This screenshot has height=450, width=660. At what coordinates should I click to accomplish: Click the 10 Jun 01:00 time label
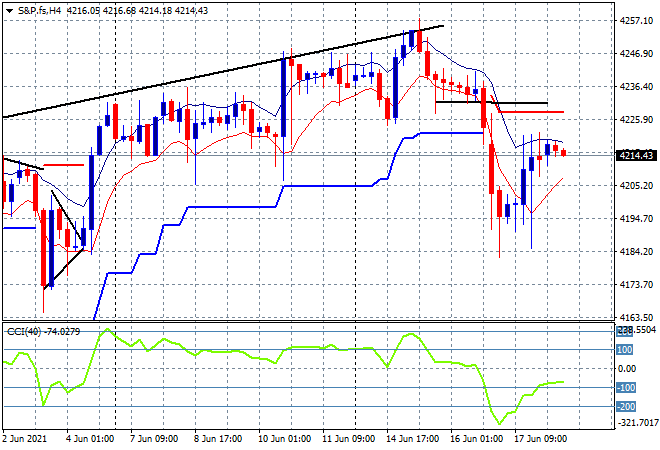[x=285, y=439]
